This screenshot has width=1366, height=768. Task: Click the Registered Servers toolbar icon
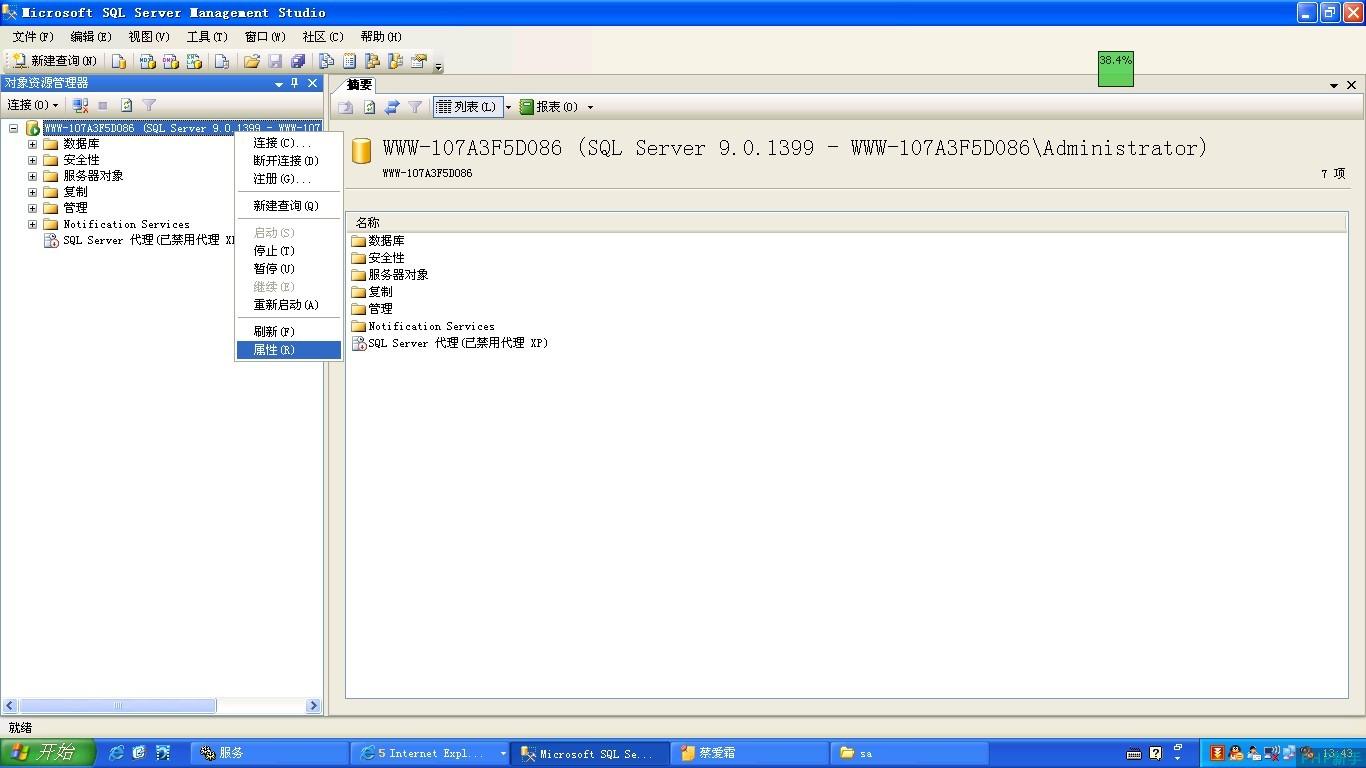coord(326,61)
